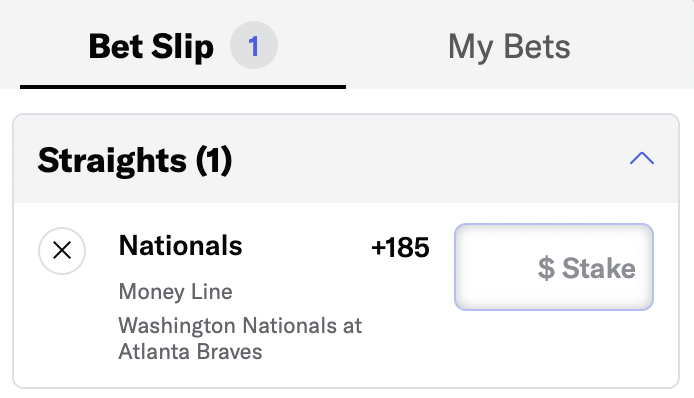This screenshot has height=398, width=694.
Task: Click the +185 odds value
Action: [400, 247]
